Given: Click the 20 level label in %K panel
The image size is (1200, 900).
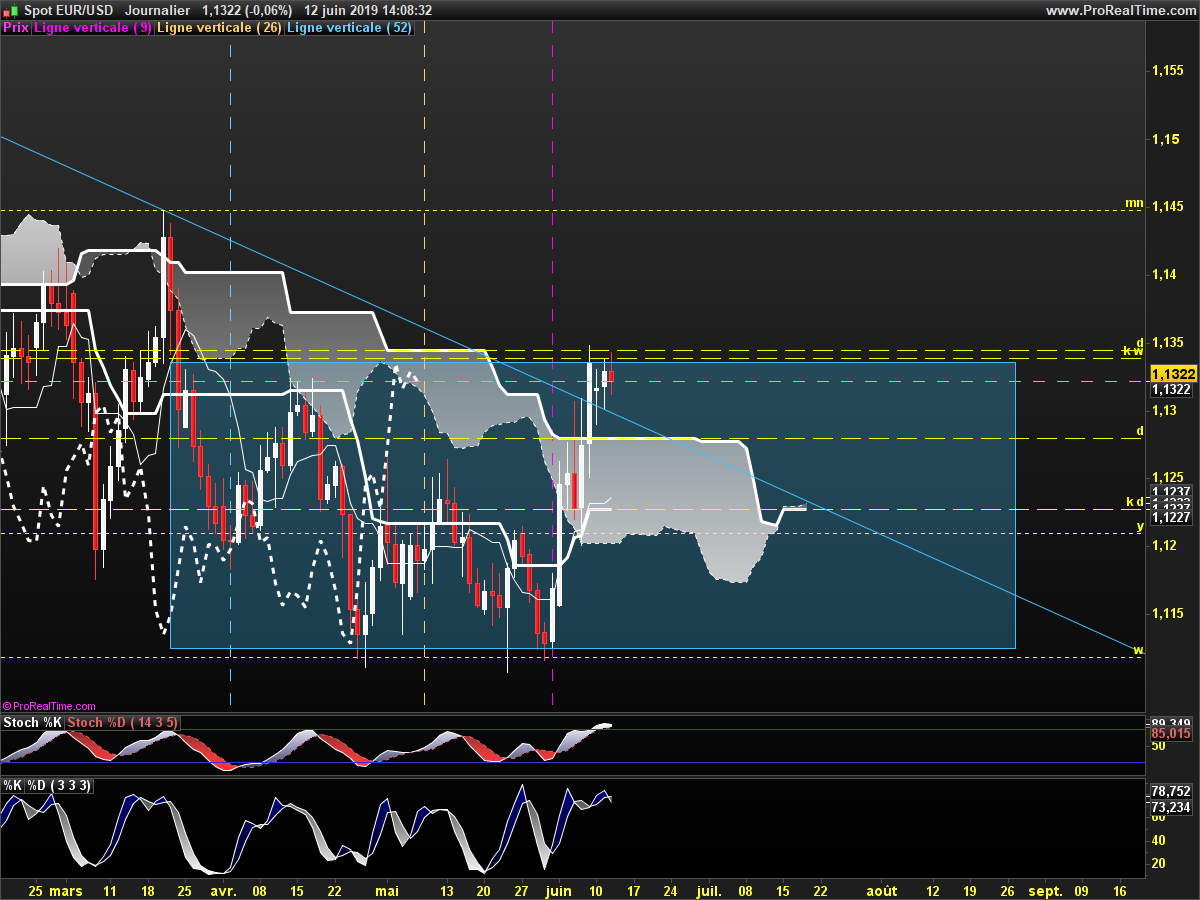Looking at the screenshot, I should tap(1159, 863).
